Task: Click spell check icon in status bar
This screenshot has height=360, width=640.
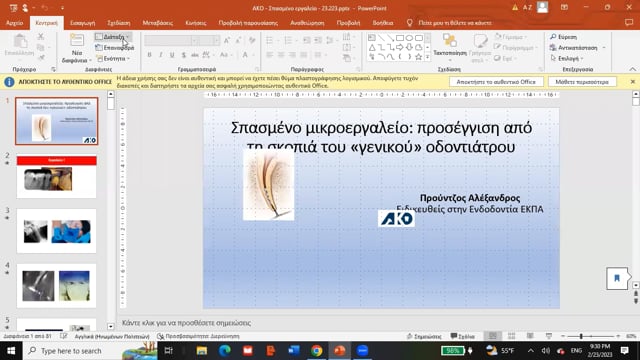Action: 63,336
